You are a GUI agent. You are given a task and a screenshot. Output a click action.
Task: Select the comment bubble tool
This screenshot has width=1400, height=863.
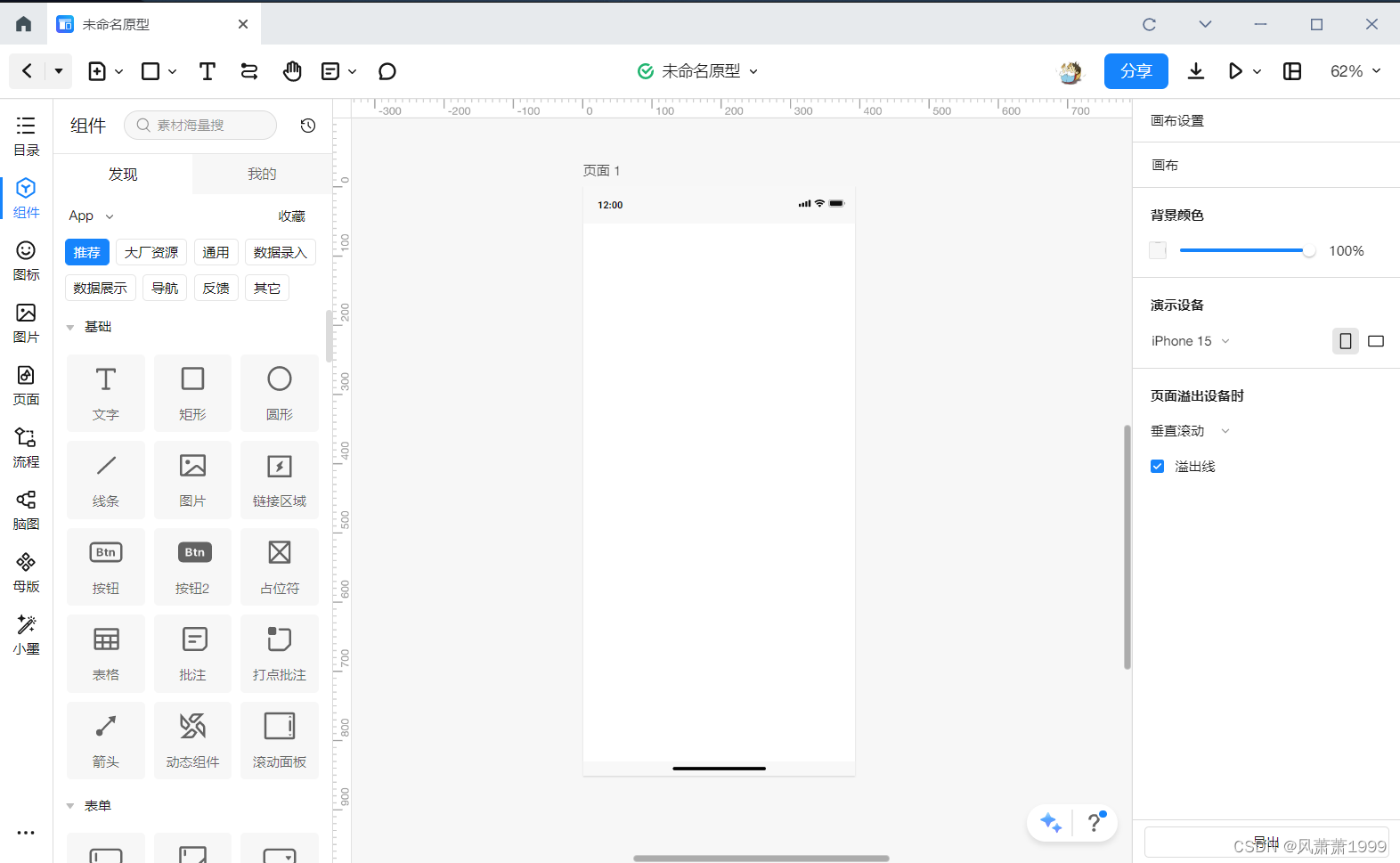387,71
